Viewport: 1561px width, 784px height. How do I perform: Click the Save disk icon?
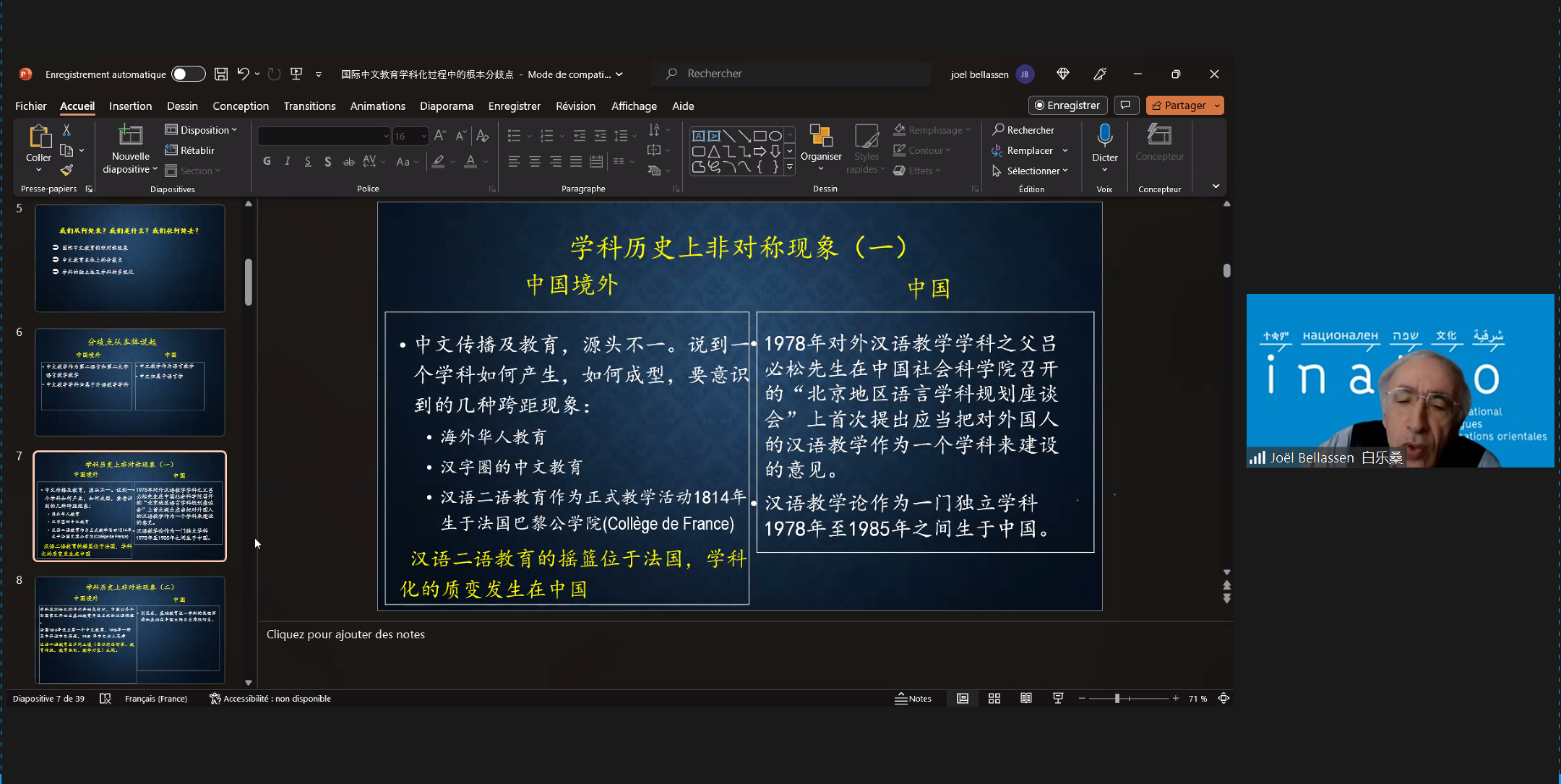221,74
